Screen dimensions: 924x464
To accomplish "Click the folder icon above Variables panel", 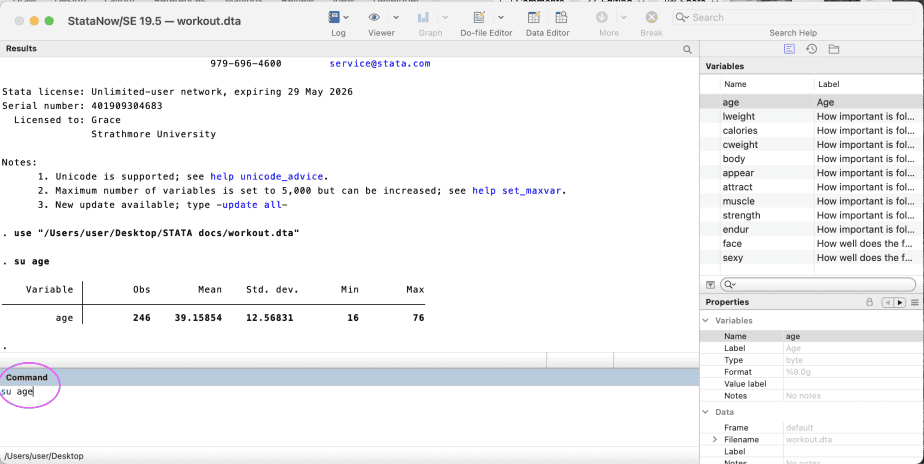I will [x=834, y=49].
